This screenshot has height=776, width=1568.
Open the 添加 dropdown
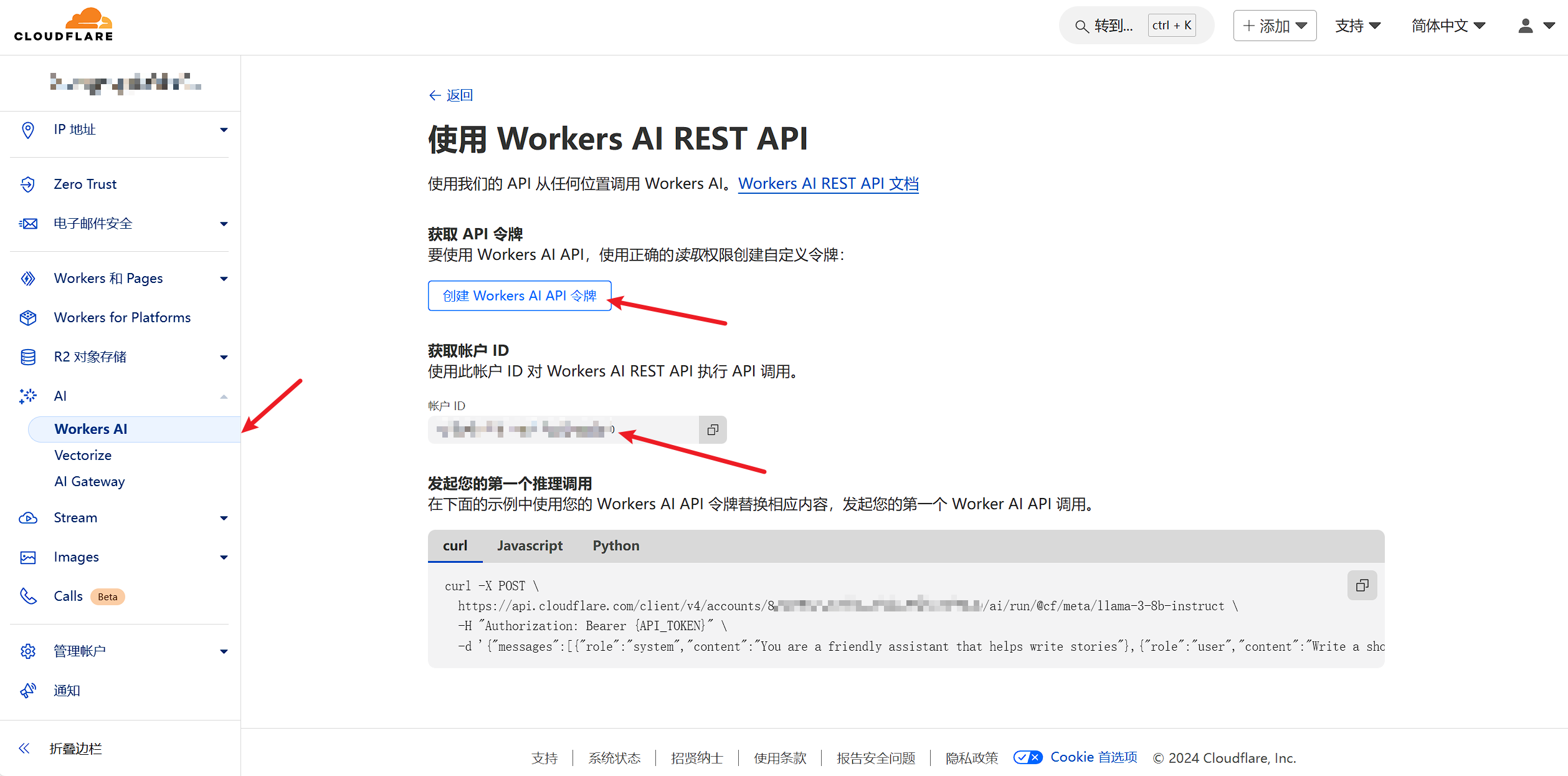click(x=1275, y=26)
